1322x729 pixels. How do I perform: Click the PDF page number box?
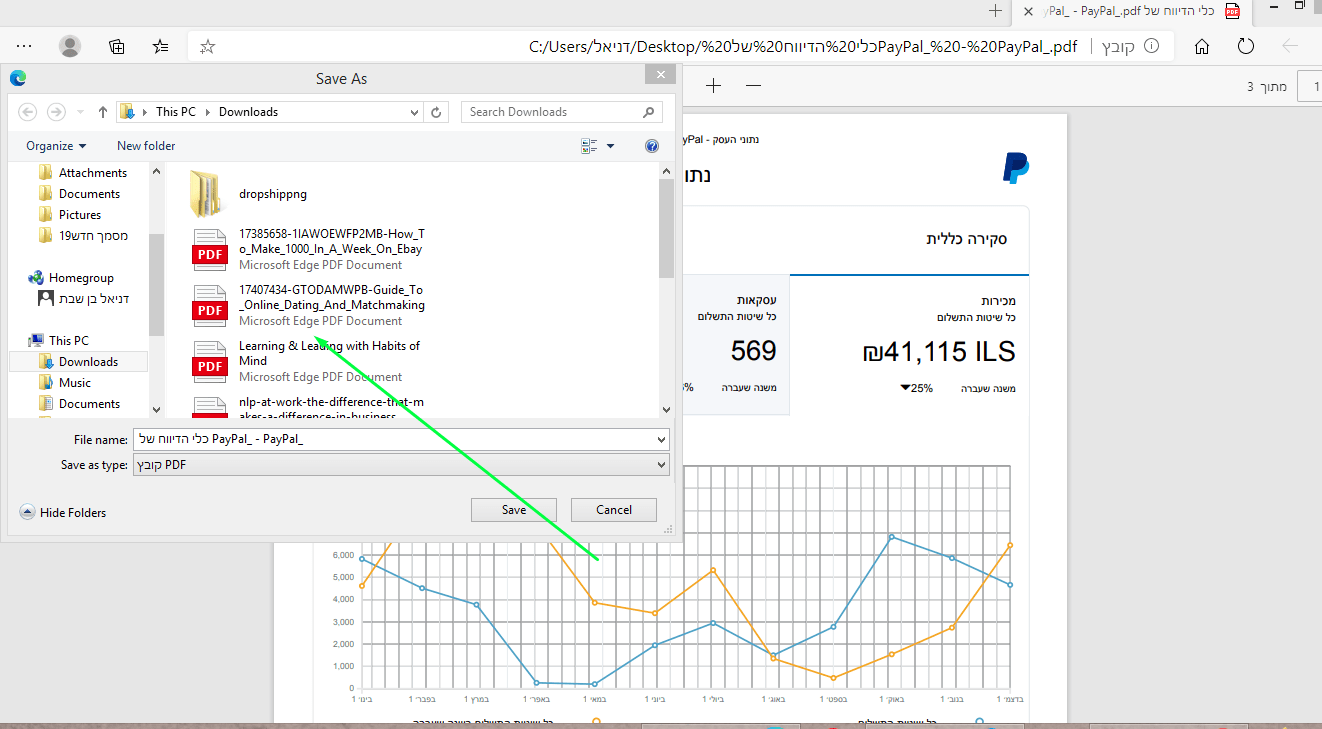point(1309,87)
